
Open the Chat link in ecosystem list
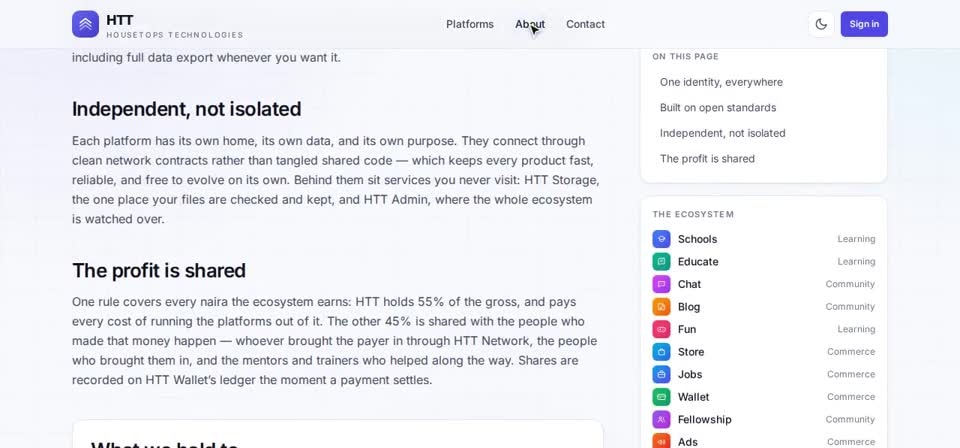(689, 285)
